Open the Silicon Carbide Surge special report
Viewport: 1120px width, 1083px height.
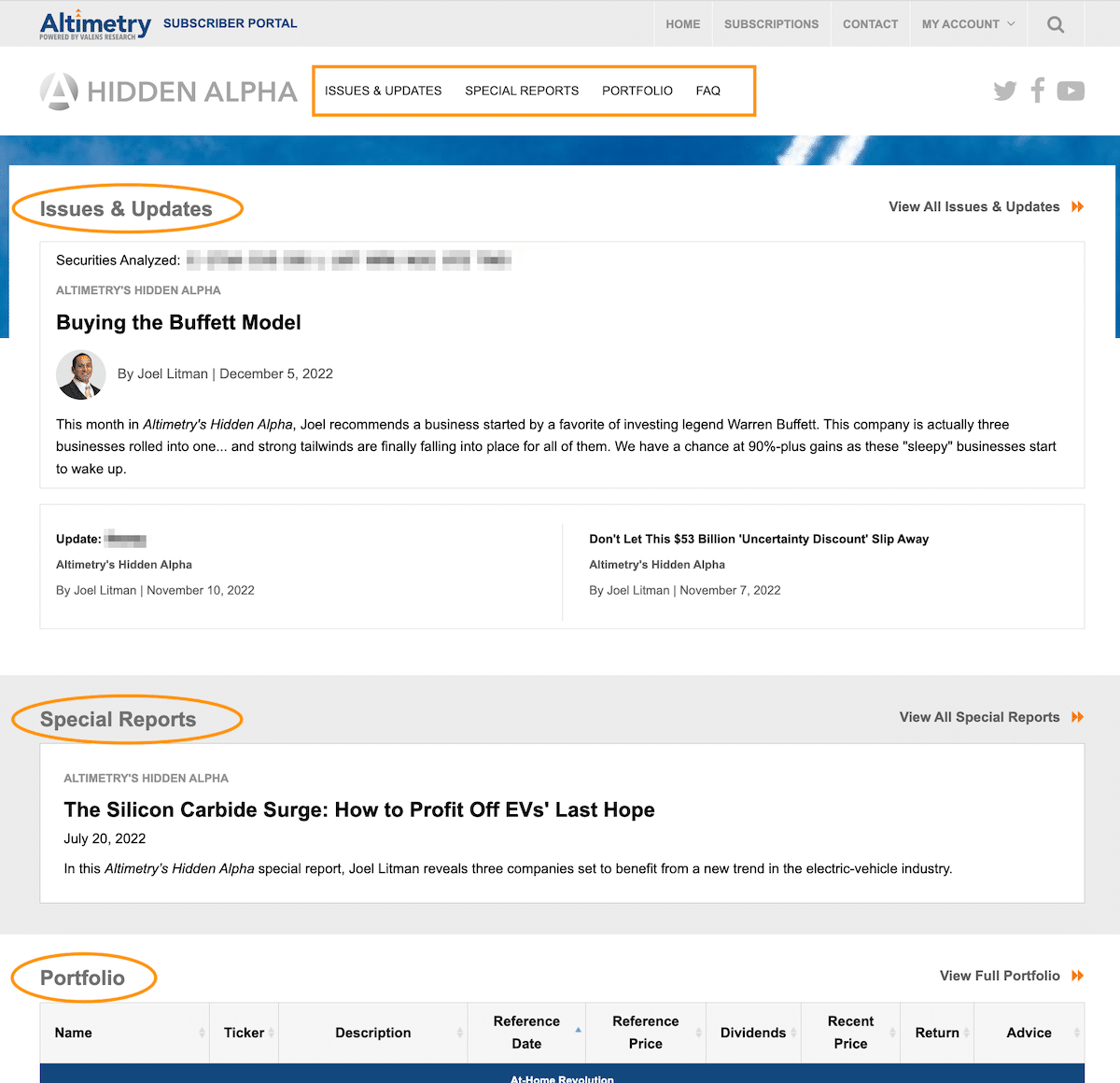(359, 810)
